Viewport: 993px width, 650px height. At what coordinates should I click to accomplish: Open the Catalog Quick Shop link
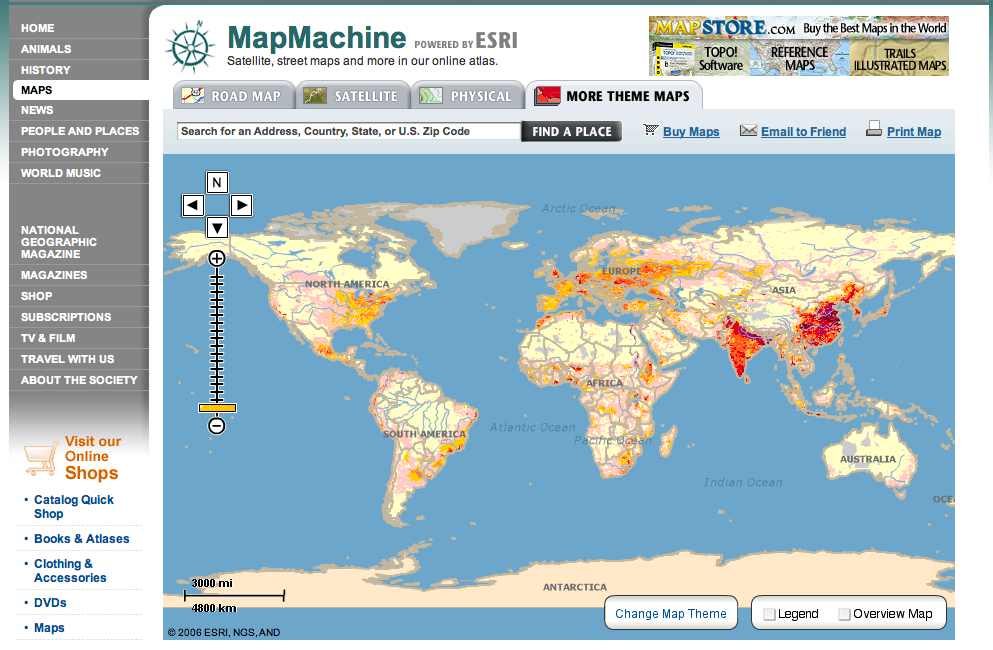73,507
